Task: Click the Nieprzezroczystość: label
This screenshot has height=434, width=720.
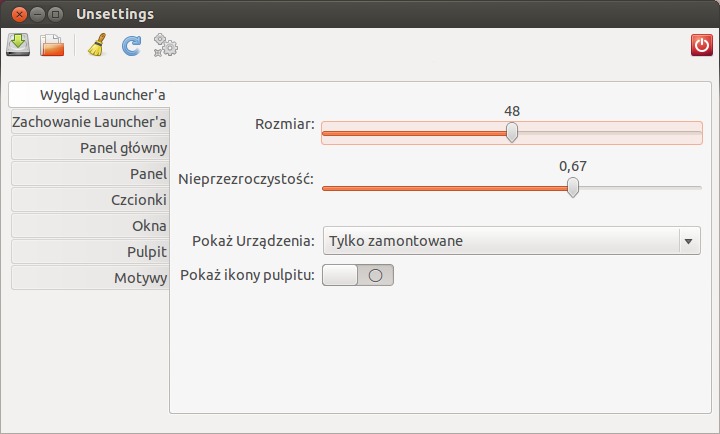Action: [x=246, y=179]
